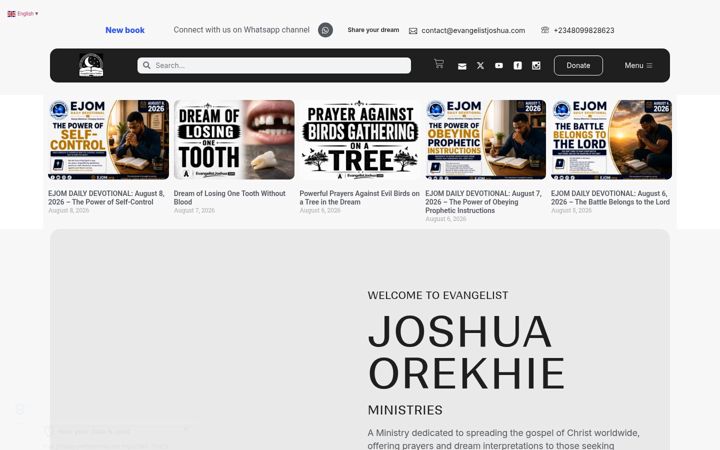Click the envelope icon beside the contact email

click(413, 31)
